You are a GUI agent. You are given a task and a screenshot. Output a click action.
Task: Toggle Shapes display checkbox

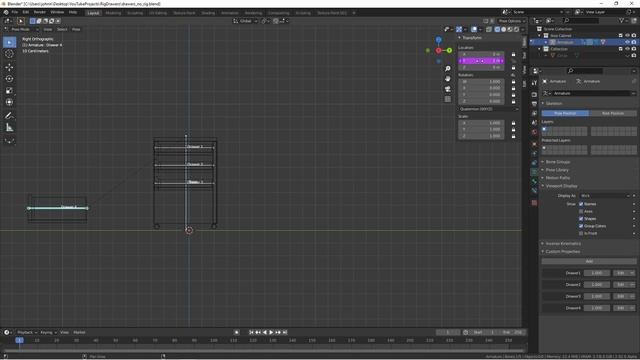click(x=581, y=218)
